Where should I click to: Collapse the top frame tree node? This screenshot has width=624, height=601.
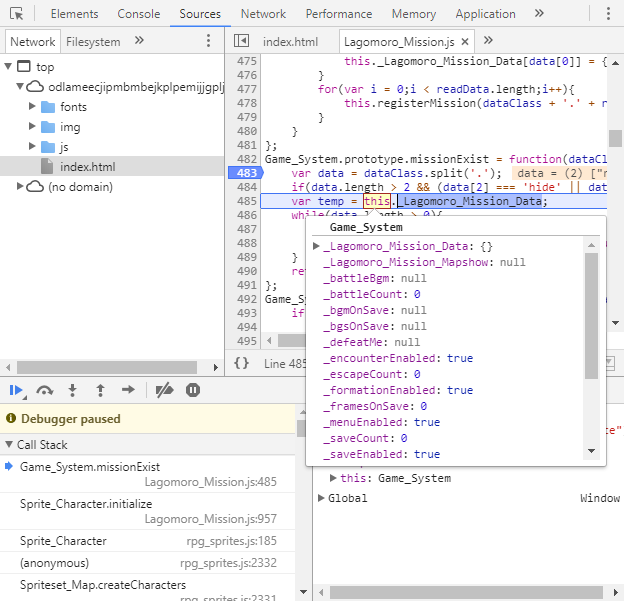8,66
